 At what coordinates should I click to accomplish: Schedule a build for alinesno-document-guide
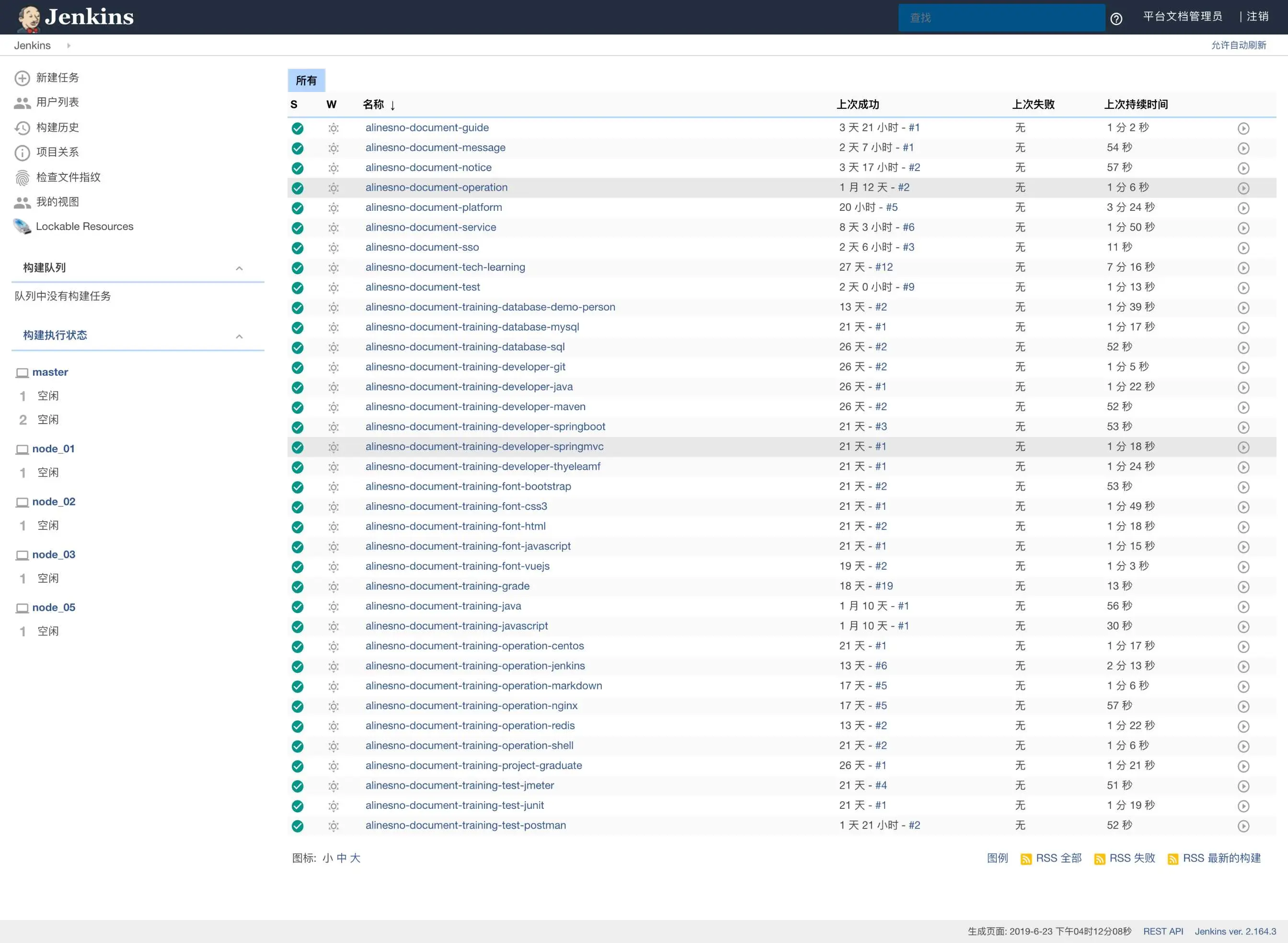point(1243,128)
